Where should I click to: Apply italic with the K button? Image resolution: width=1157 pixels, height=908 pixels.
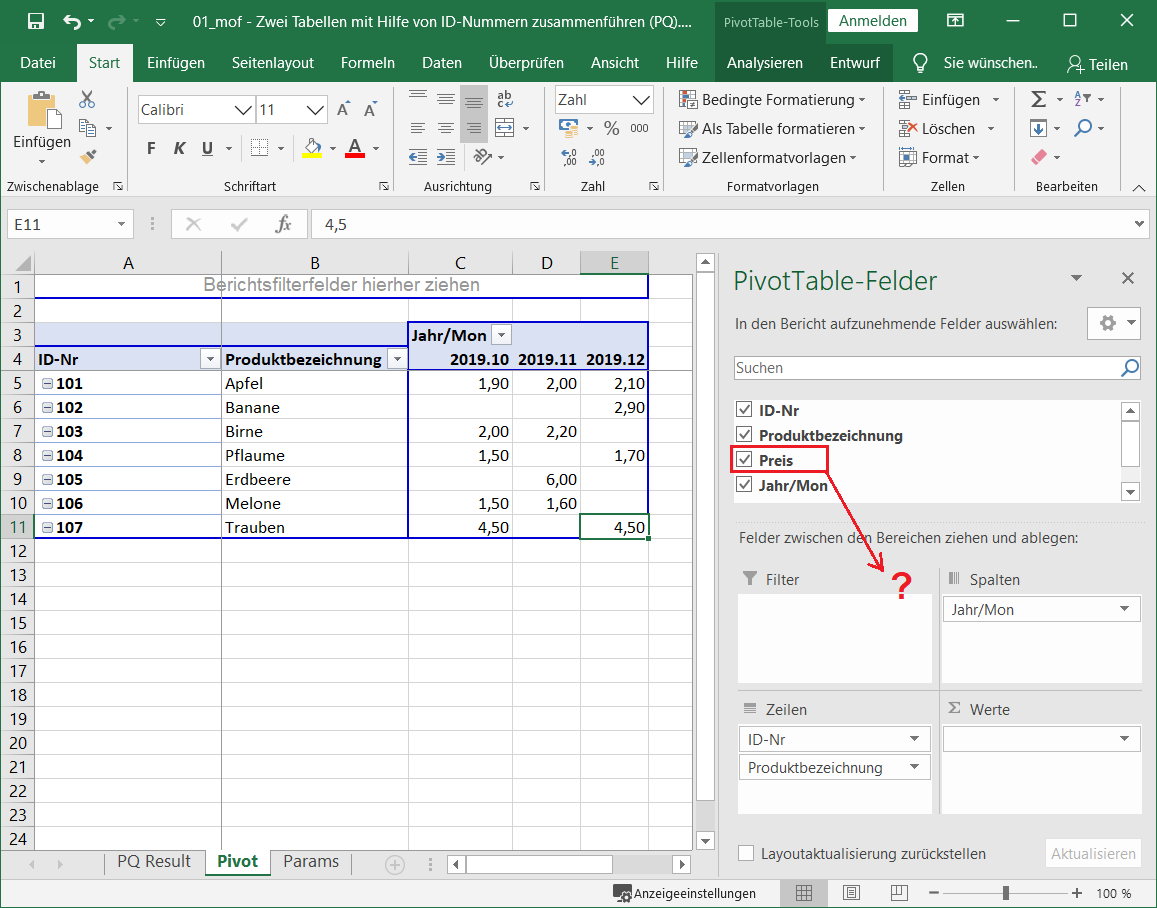179,148
